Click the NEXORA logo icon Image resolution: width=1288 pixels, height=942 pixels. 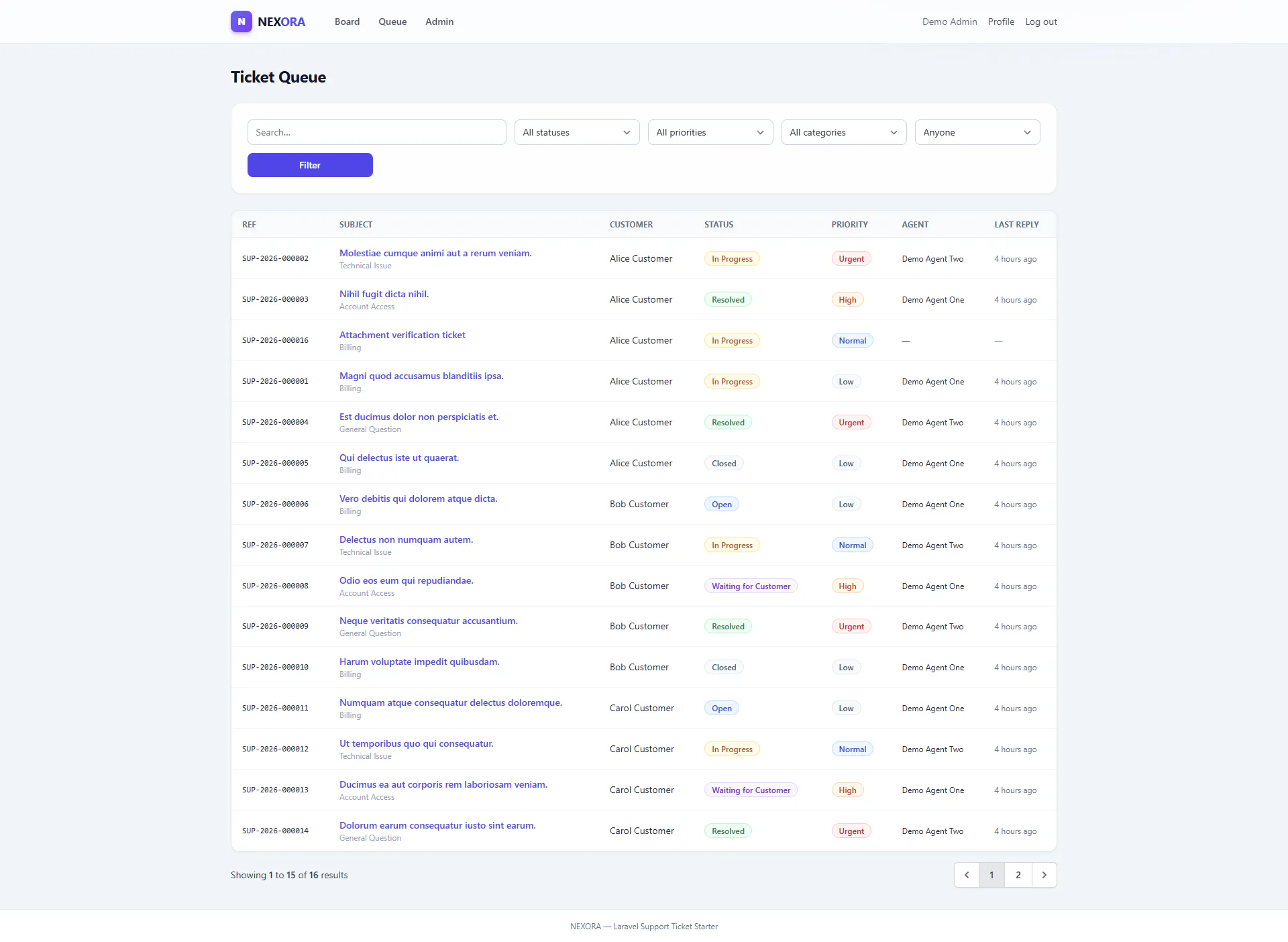[x=241, y=21]
